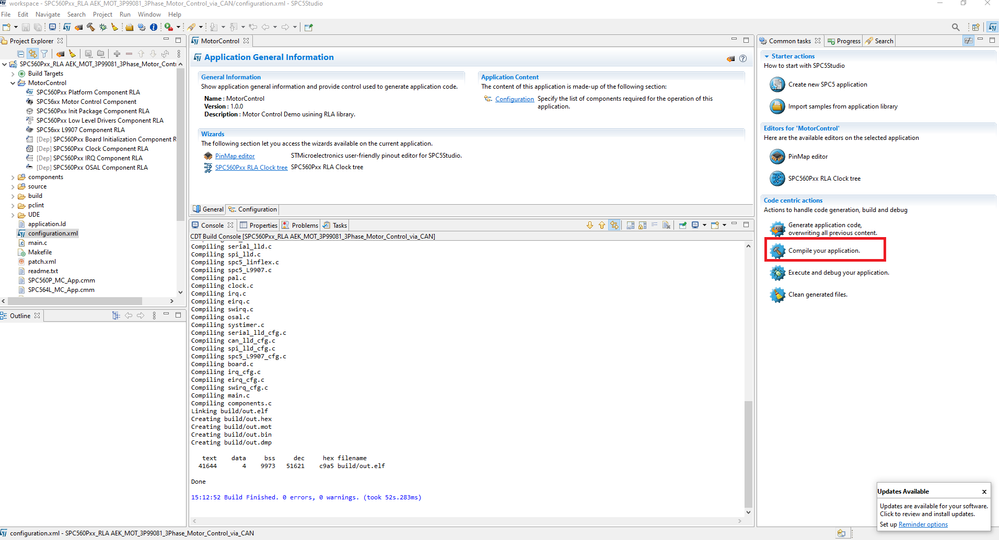Click the Project Explorer horizontal scrollbar

pos(75,301)
